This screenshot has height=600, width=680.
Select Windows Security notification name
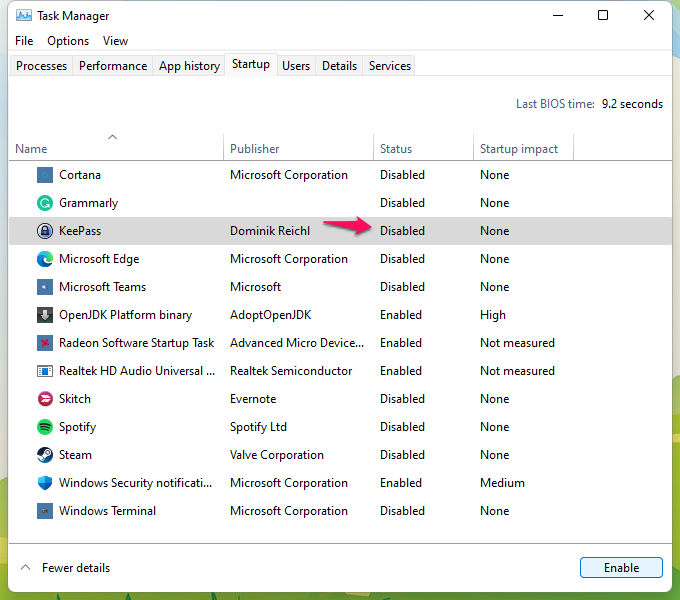[x=135, y=483]
